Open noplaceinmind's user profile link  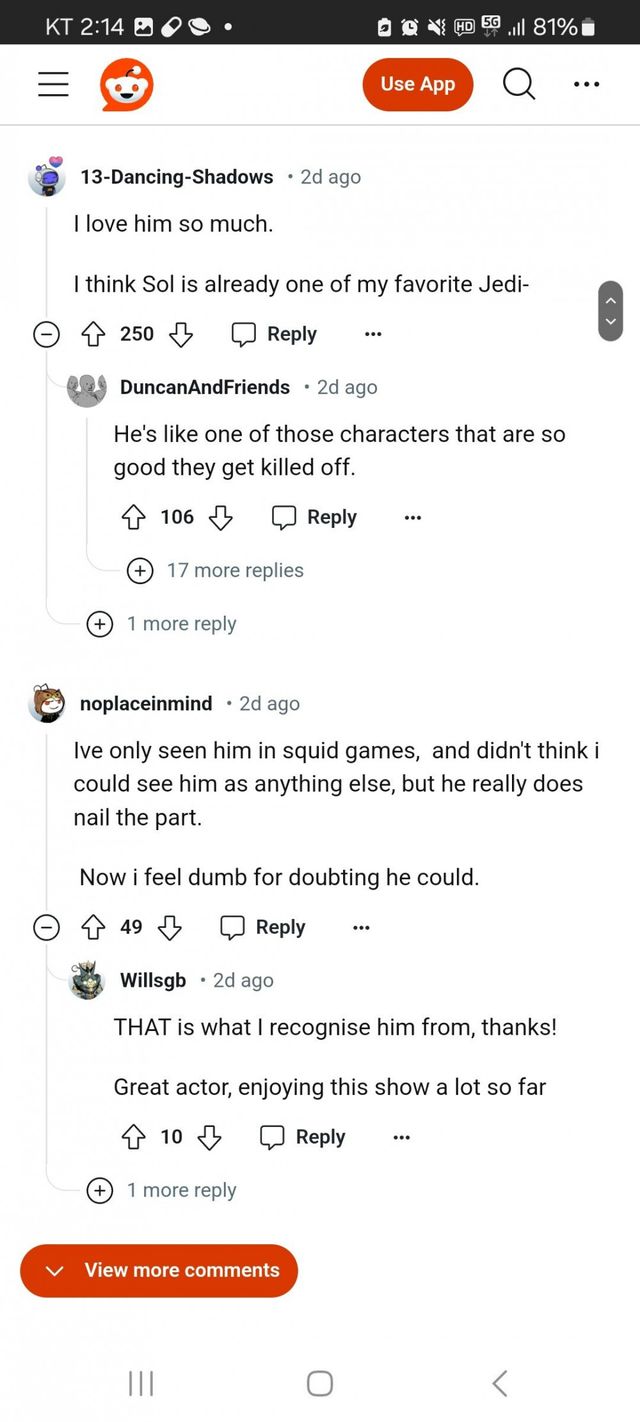146,703
